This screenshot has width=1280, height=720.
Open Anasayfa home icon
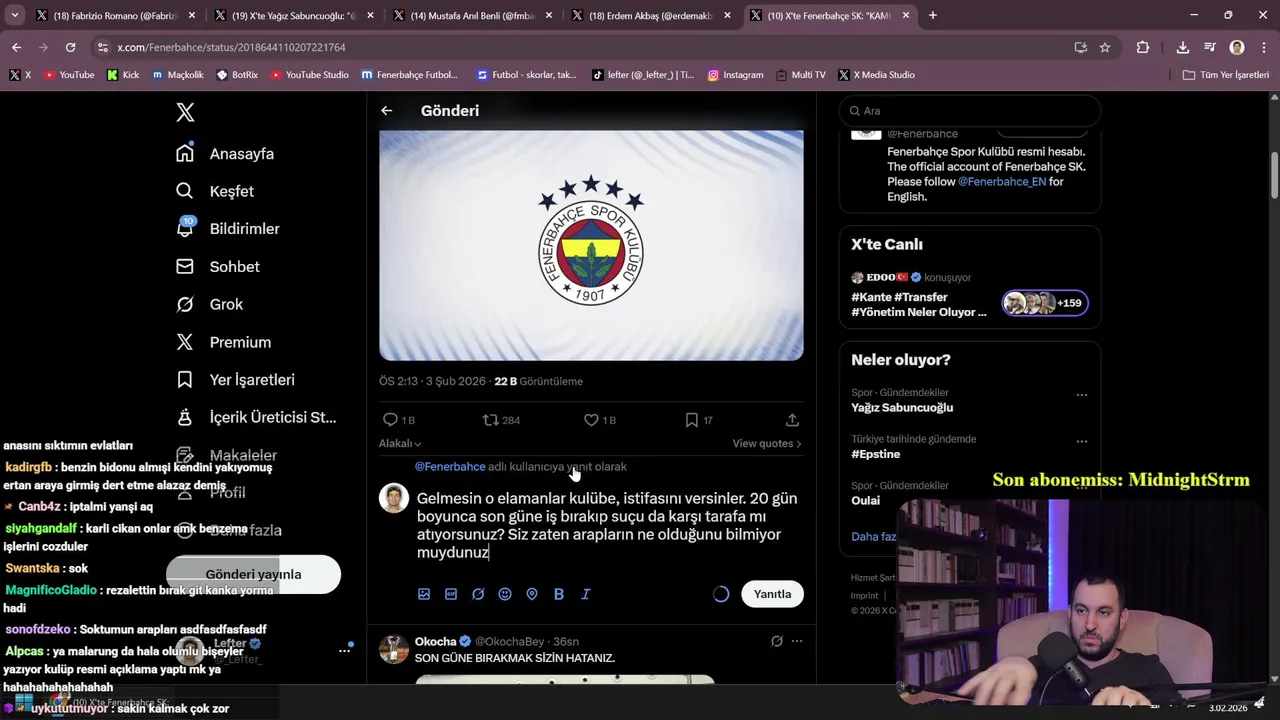pos(185,153)
